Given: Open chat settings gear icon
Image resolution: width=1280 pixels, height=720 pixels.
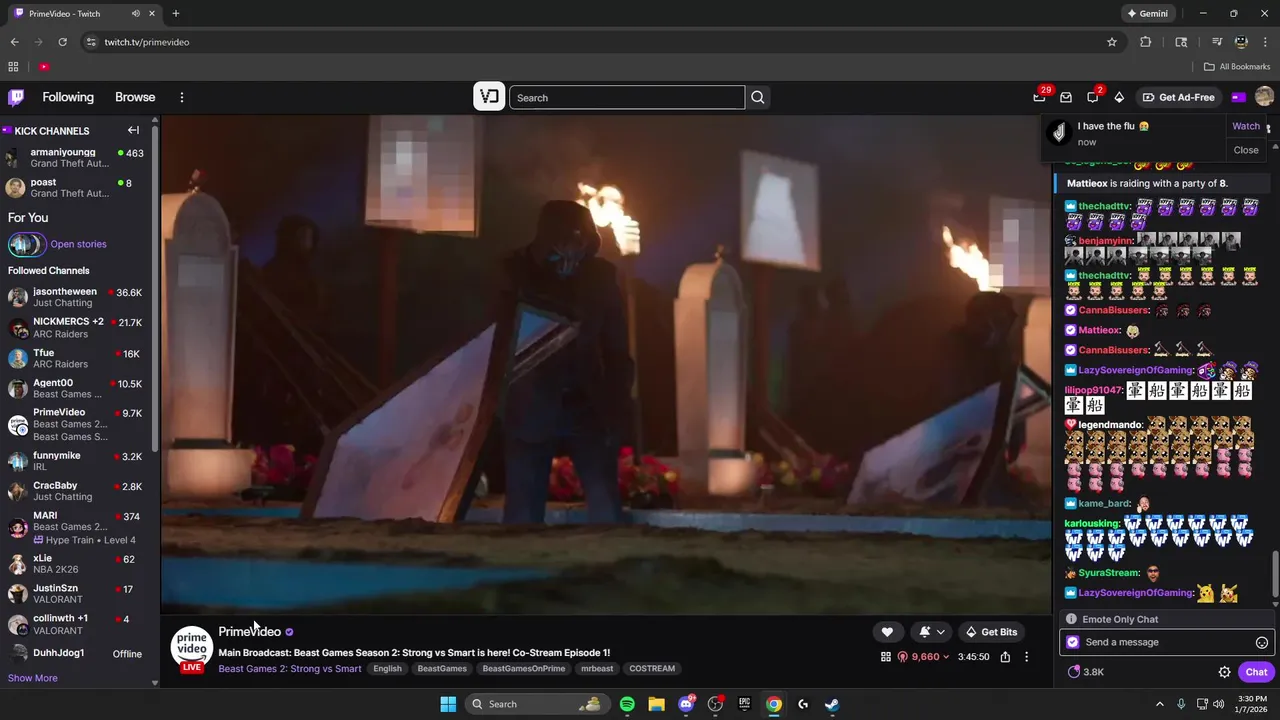Looking at the screenshot, I should pos(1224,672).
